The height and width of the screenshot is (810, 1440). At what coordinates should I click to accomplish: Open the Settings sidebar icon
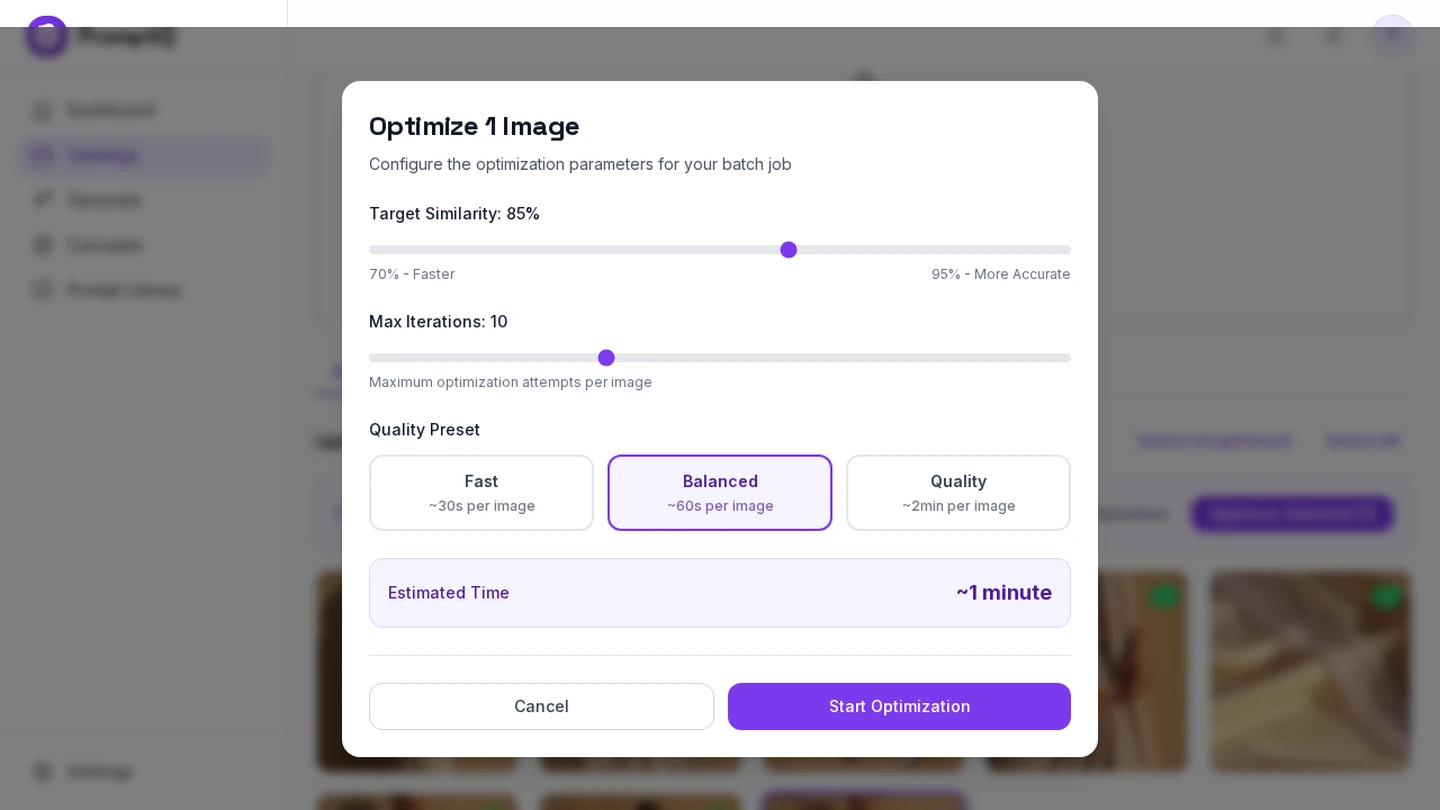42,772
